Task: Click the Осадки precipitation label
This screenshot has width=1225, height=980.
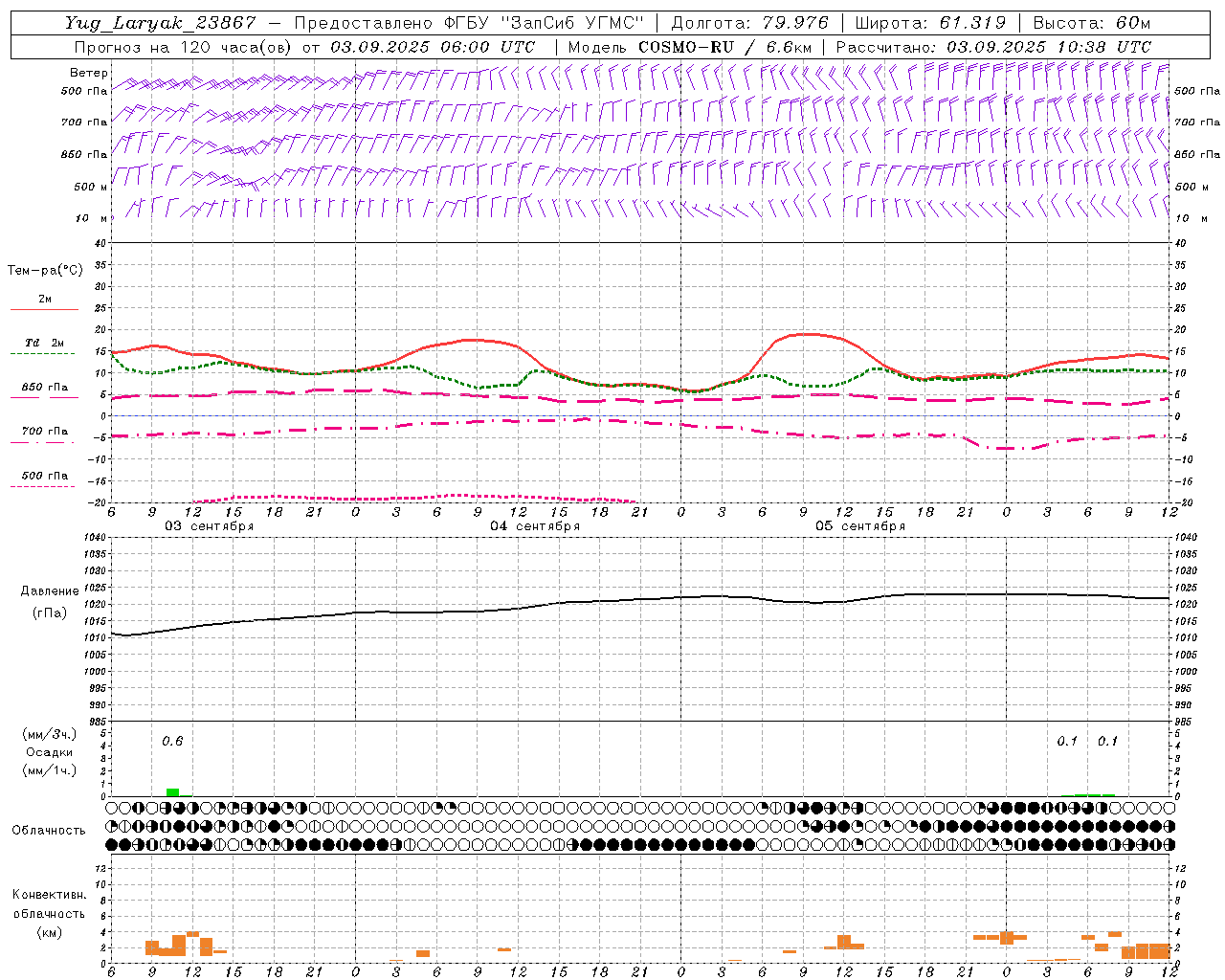Action: (x=49, y=752)
